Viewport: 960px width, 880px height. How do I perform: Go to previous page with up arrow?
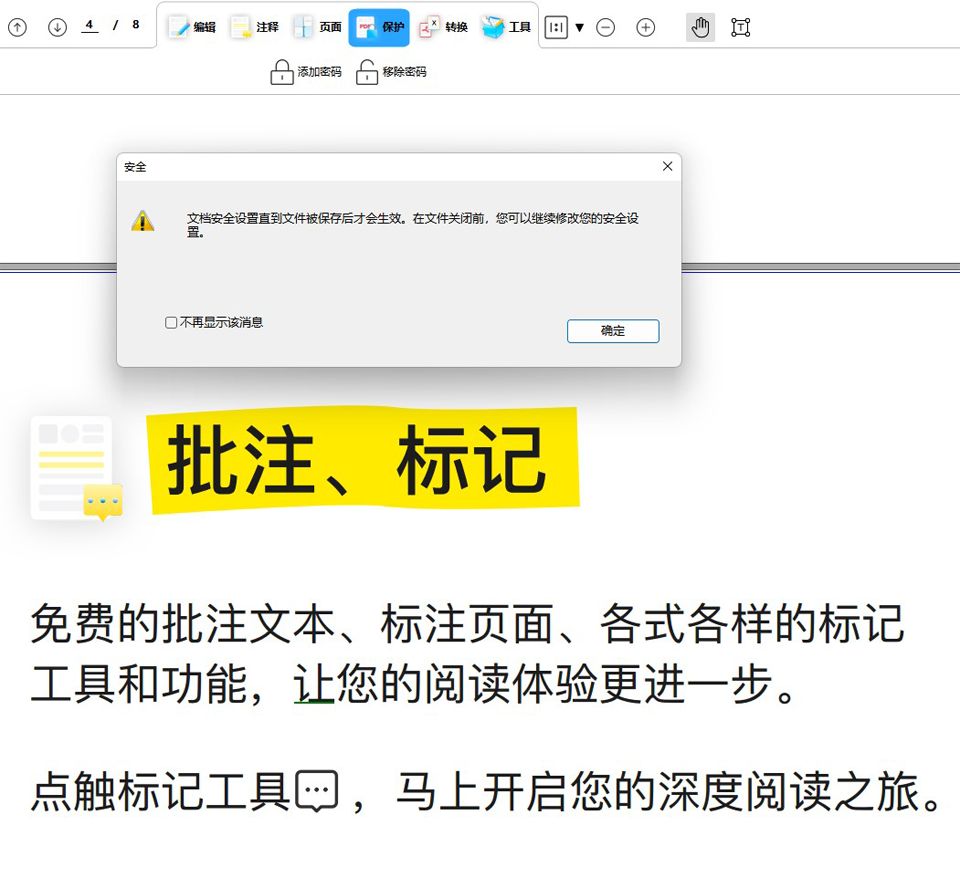[17, 27]
